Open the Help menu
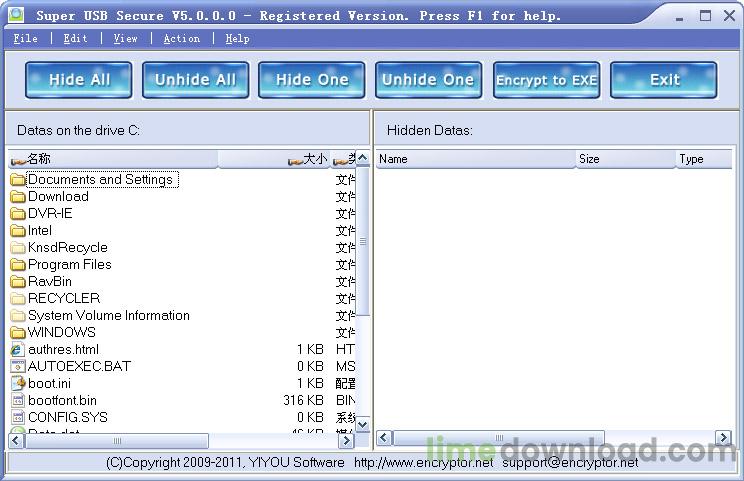This screenshot has height=481, width=744. (237, 38)
